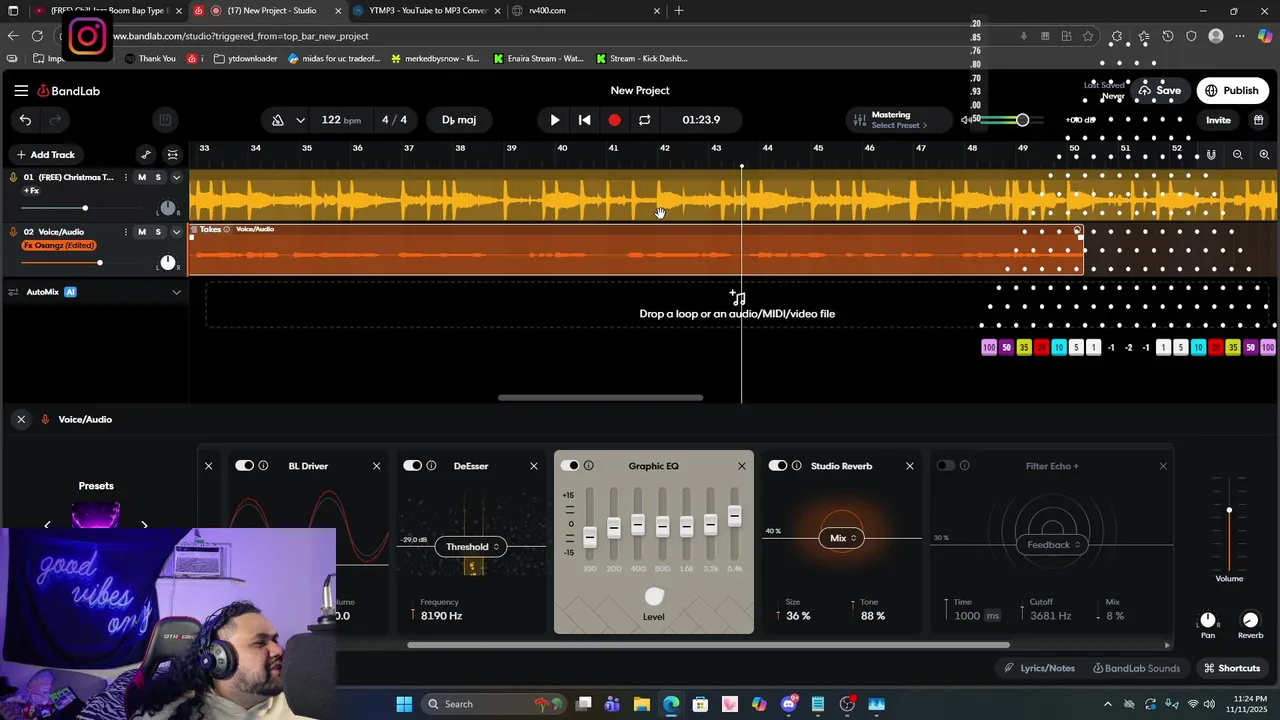Change the 4 / 4 time signature

(394, 120)
